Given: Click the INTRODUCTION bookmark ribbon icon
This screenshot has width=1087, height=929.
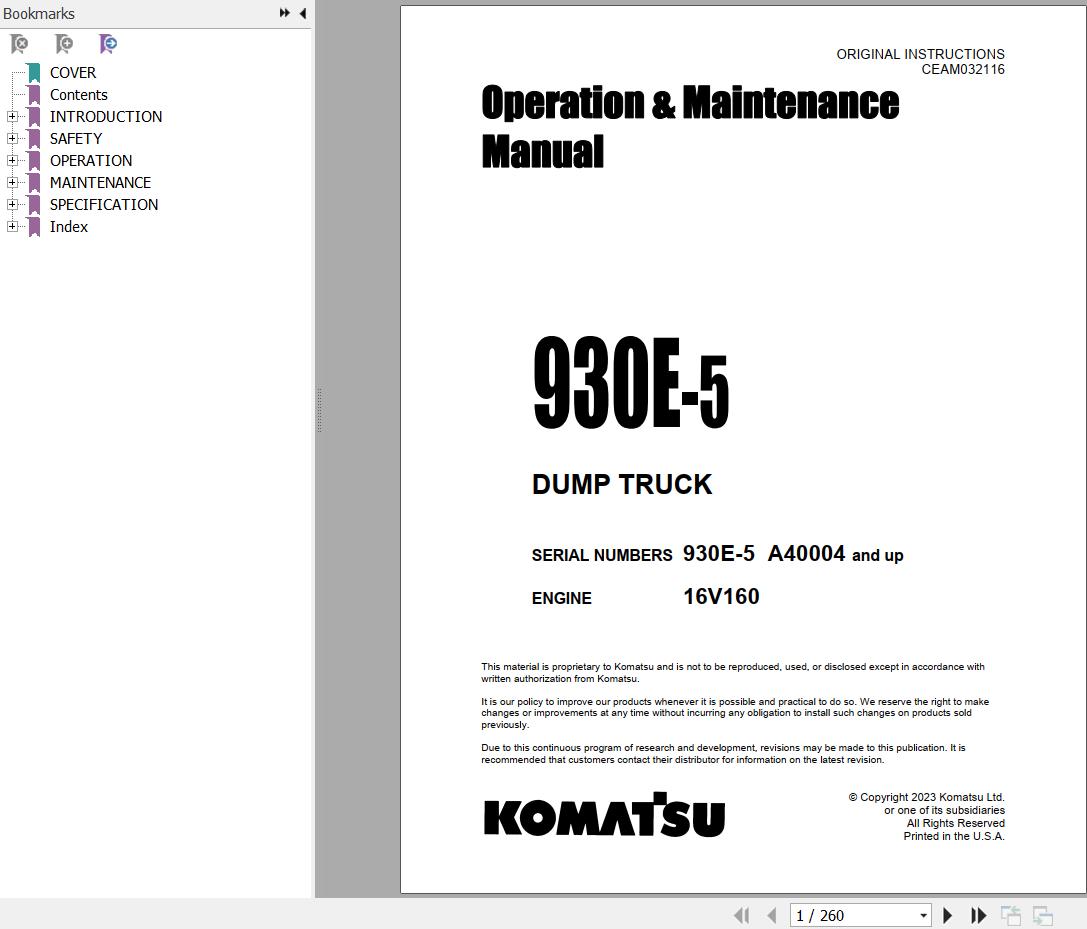Looking at the screenshot, I should click(34, 116).
